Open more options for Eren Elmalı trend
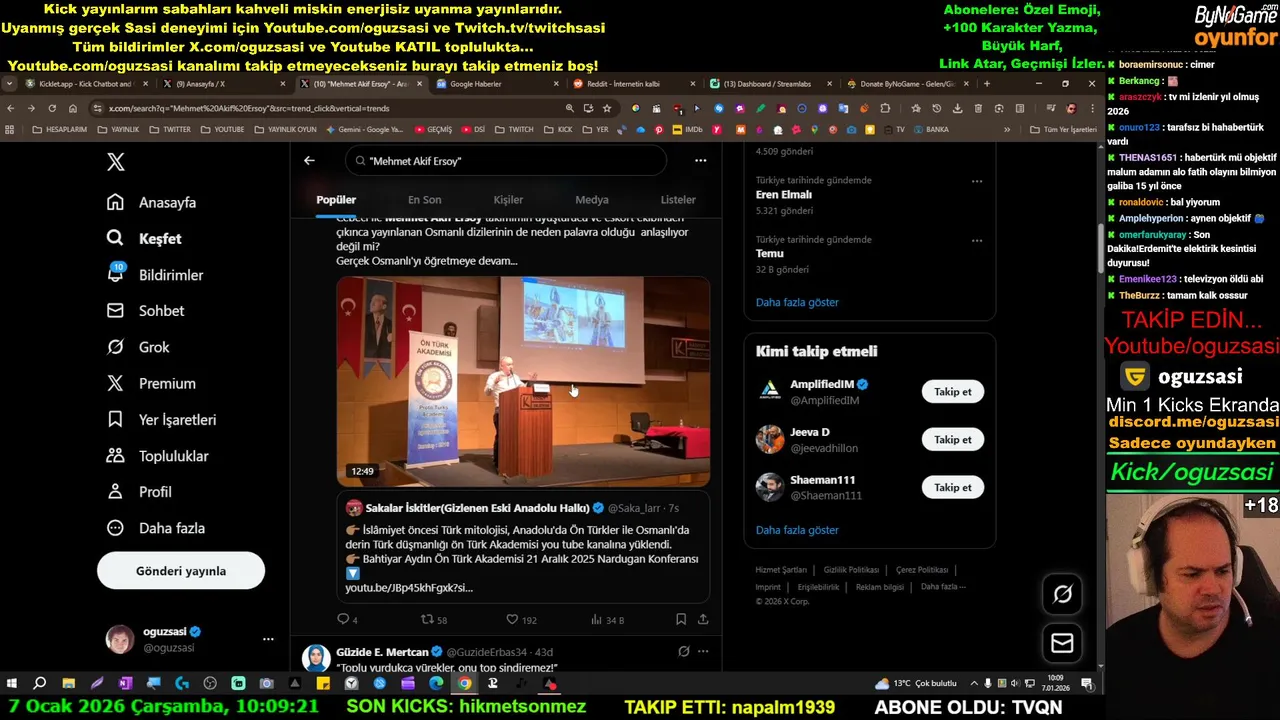The height and width of the screenshot is (720, 1280). 977,182
